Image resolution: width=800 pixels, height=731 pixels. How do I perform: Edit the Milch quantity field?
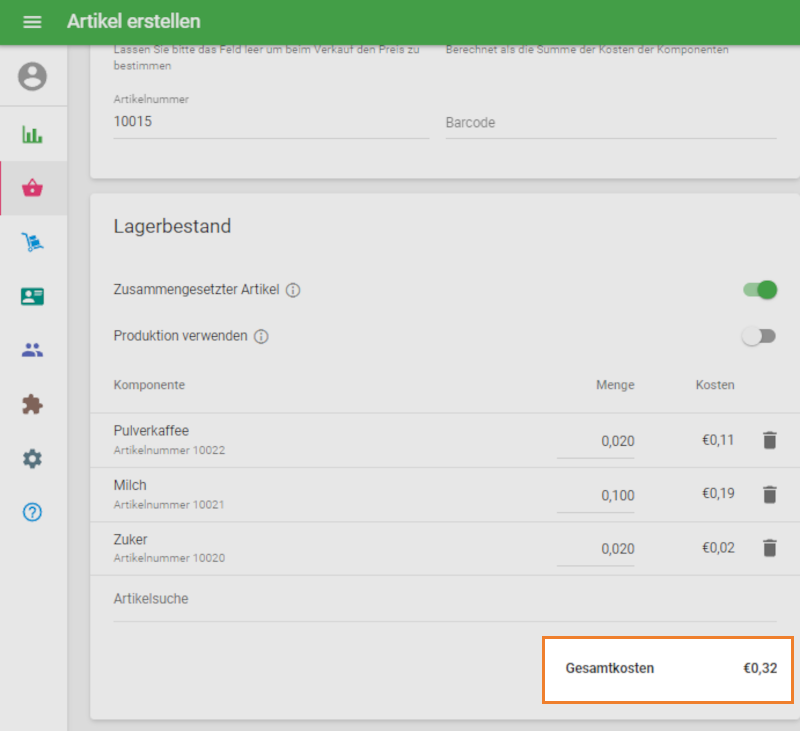[597, 495]
